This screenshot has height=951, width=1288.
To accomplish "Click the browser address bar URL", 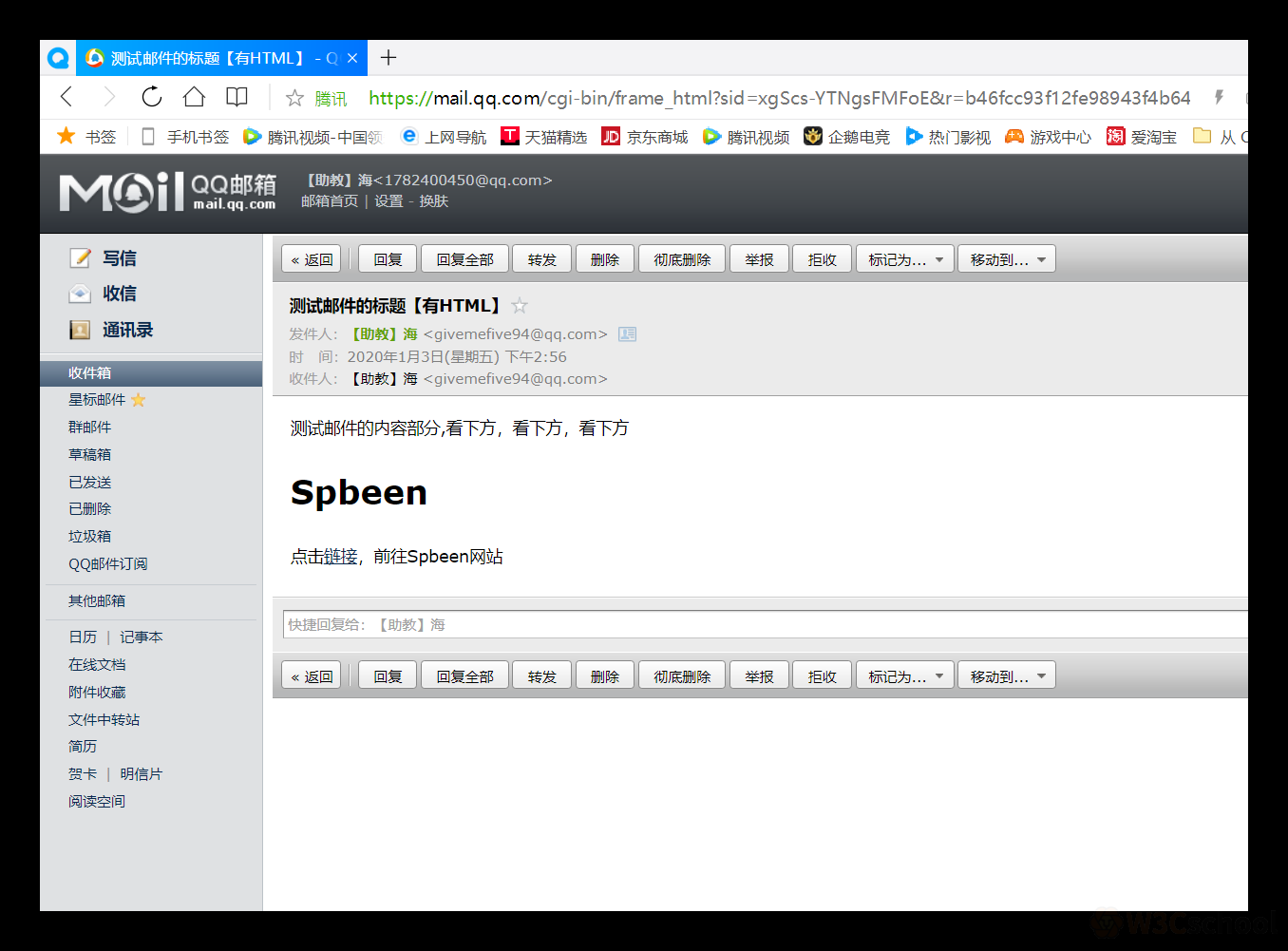I will [779, 98].
